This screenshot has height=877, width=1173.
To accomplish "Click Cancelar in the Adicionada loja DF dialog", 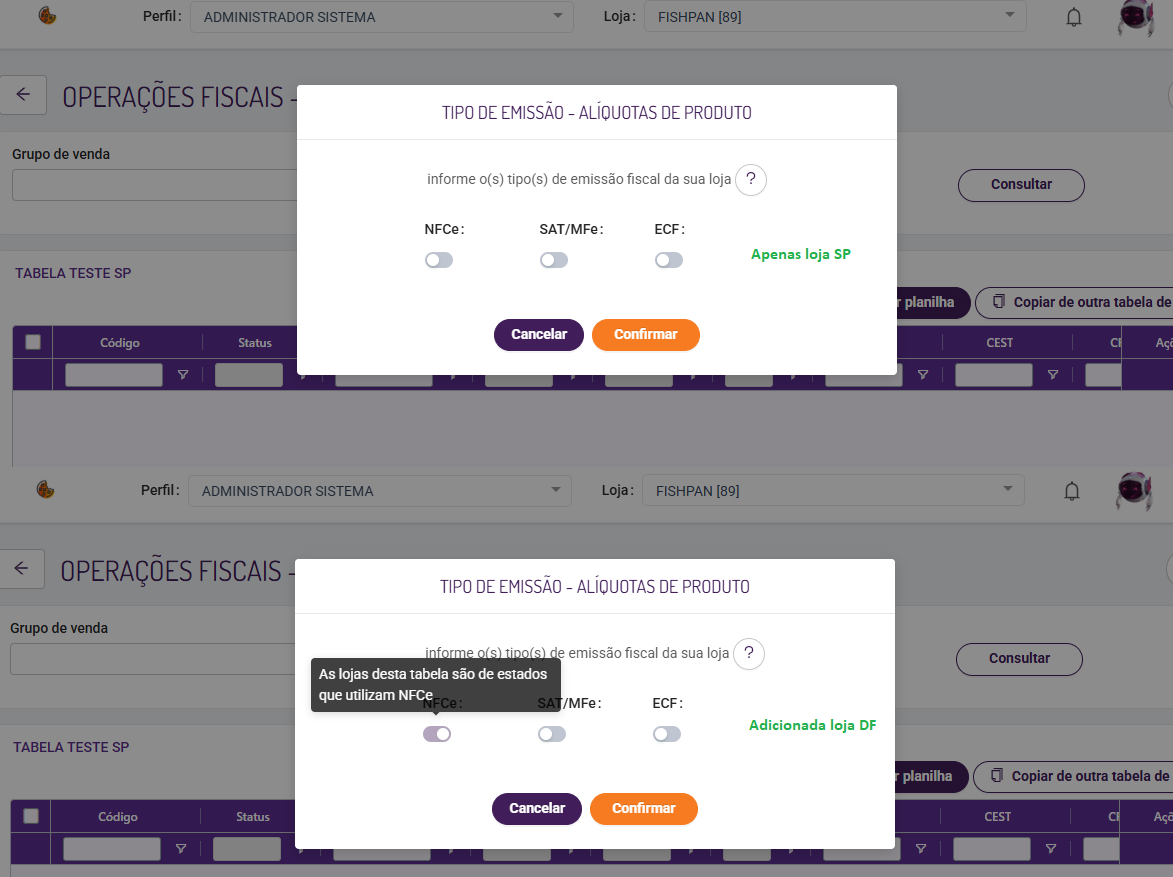I will (537, 808).
